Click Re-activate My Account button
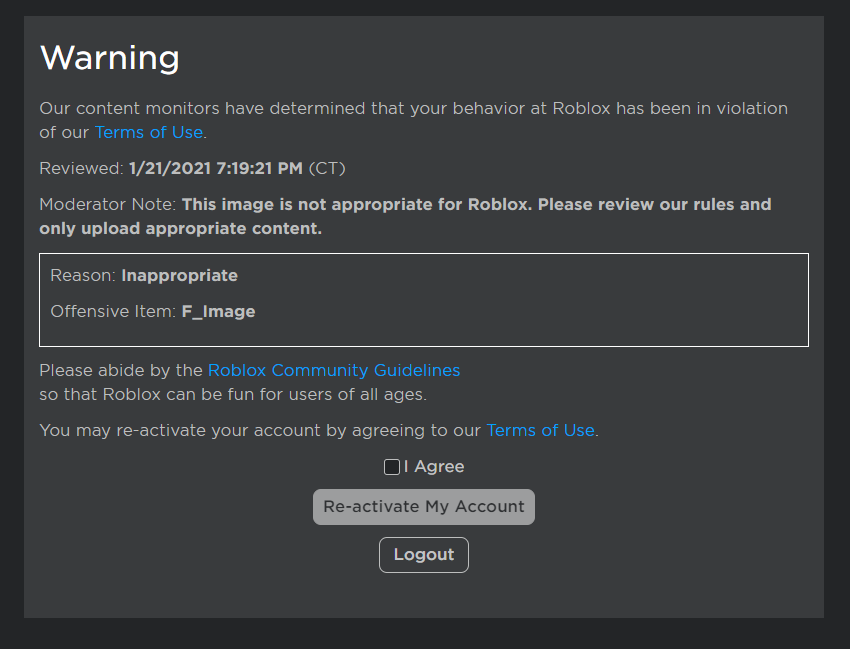 [424, 507]
